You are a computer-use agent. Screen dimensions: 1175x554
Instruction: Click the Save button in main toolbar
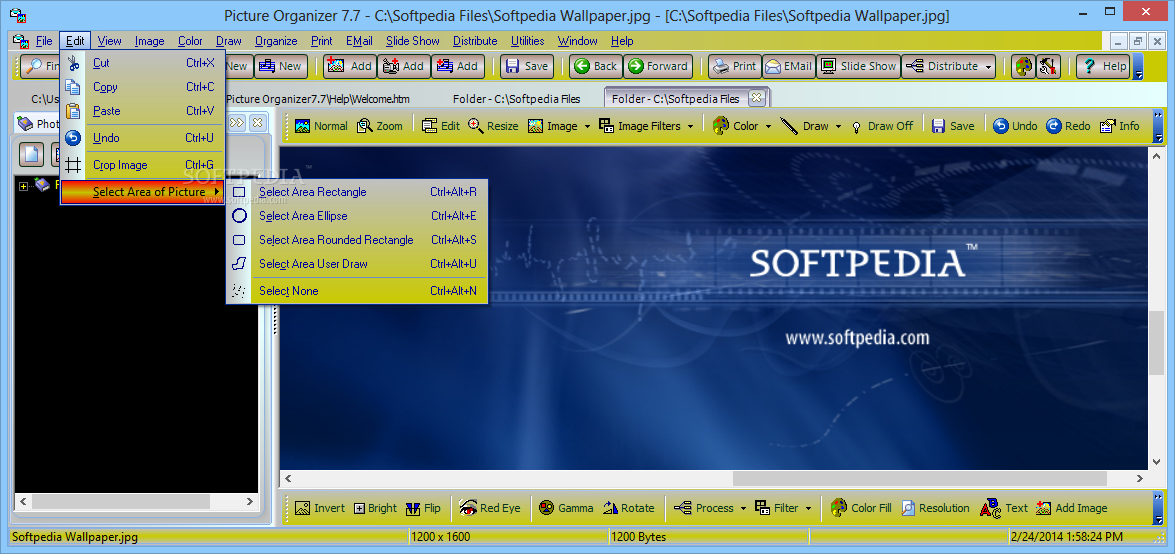[527, 66]
